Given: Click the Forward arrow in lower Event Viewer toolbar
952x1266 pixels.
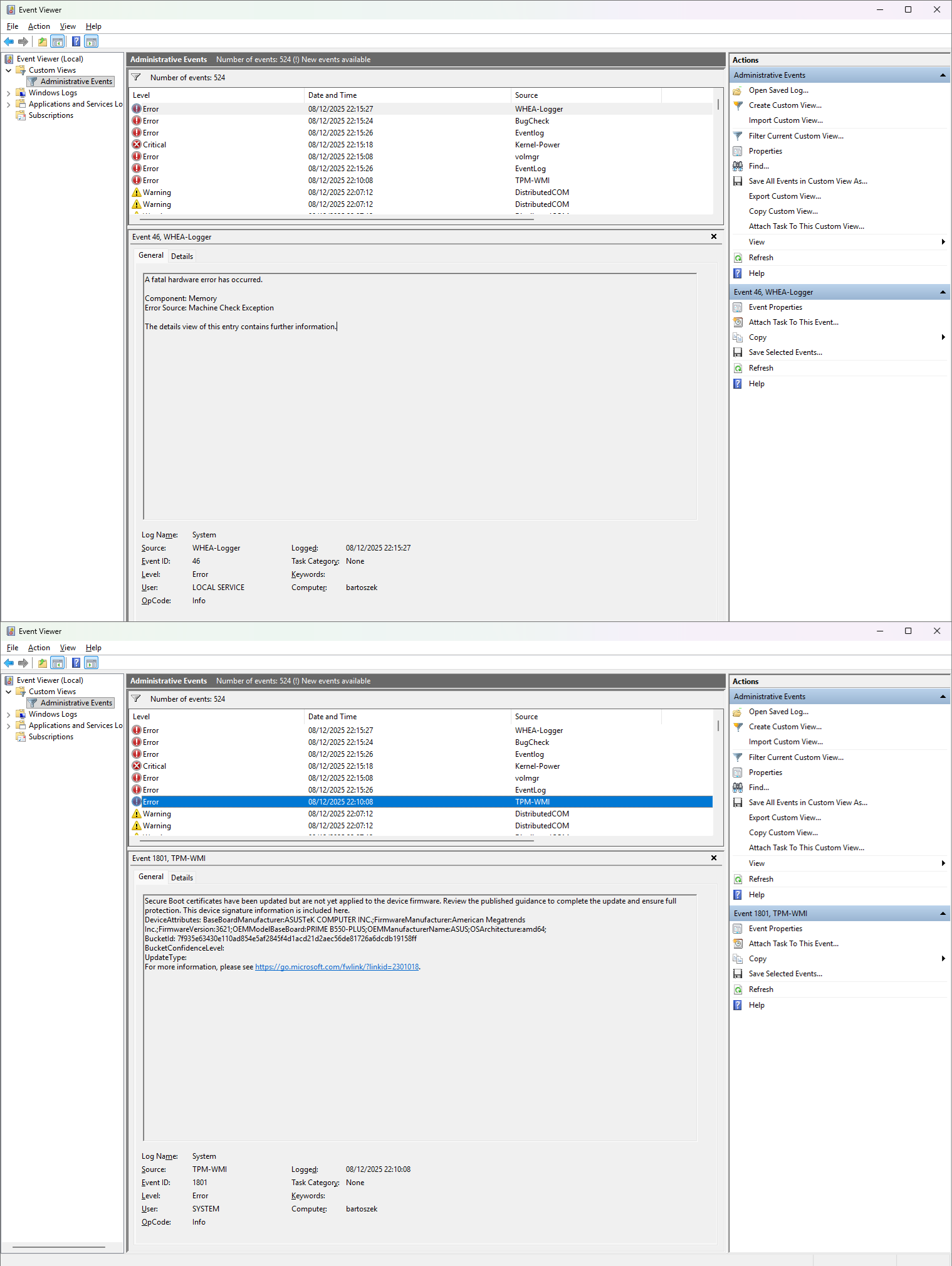Looking at the screenshot, I should coord(23,663).
